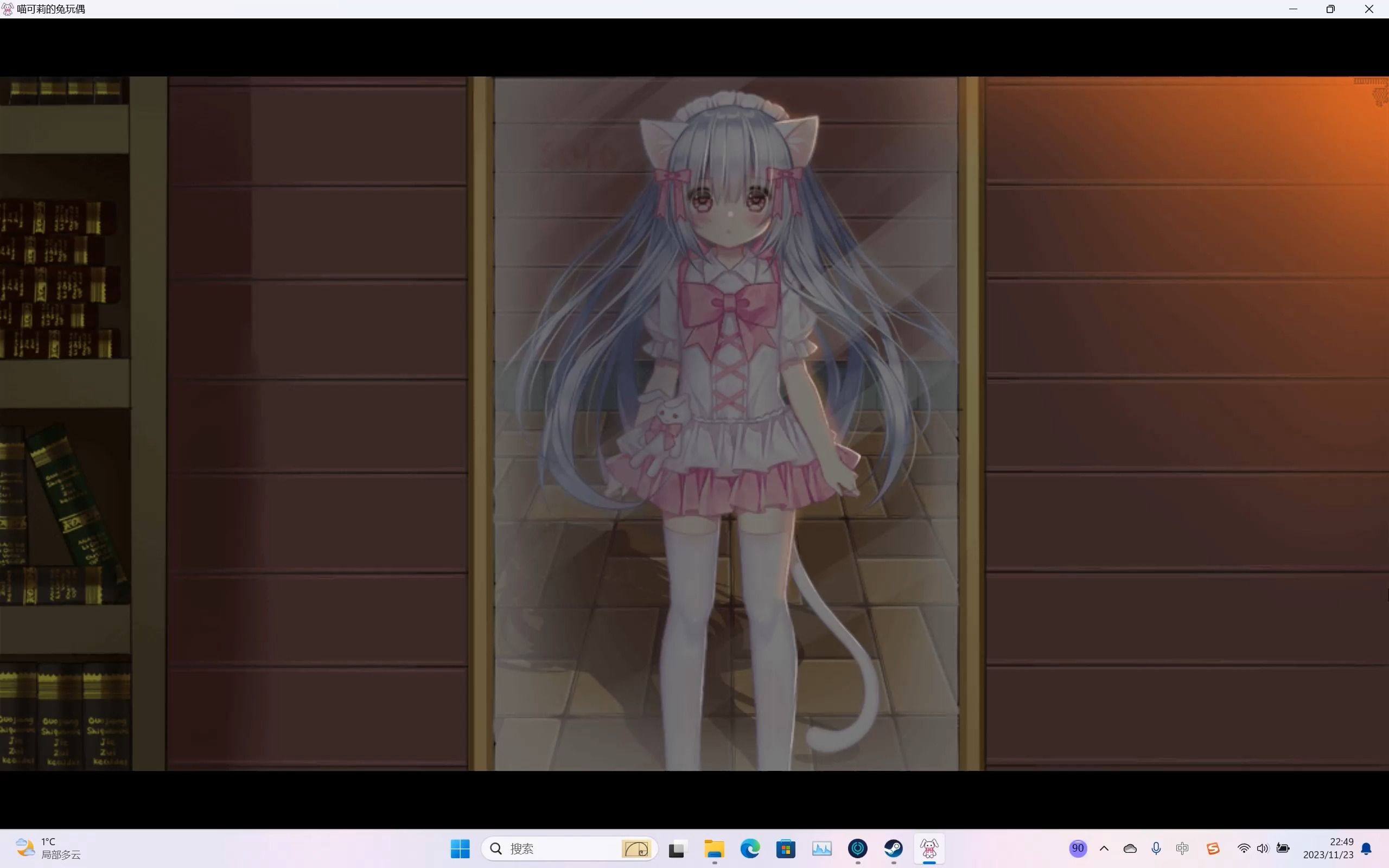
Task: Launch Microsoft Edge from the taskbar
Action: click(750, 848)
